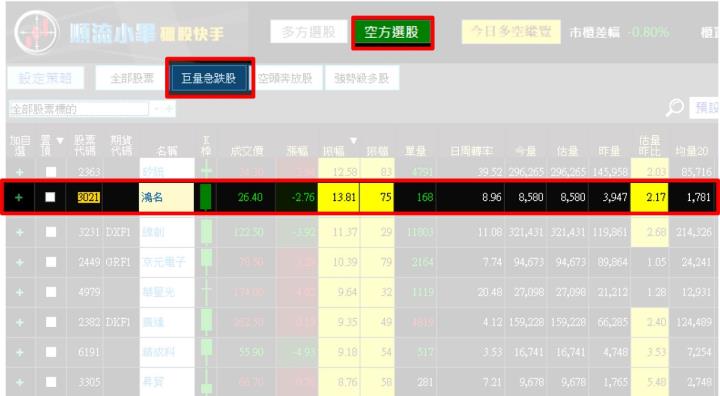
Task: Select the 鴻名 stock name cell
Action: pyautogui.click(x=166, y=197)
